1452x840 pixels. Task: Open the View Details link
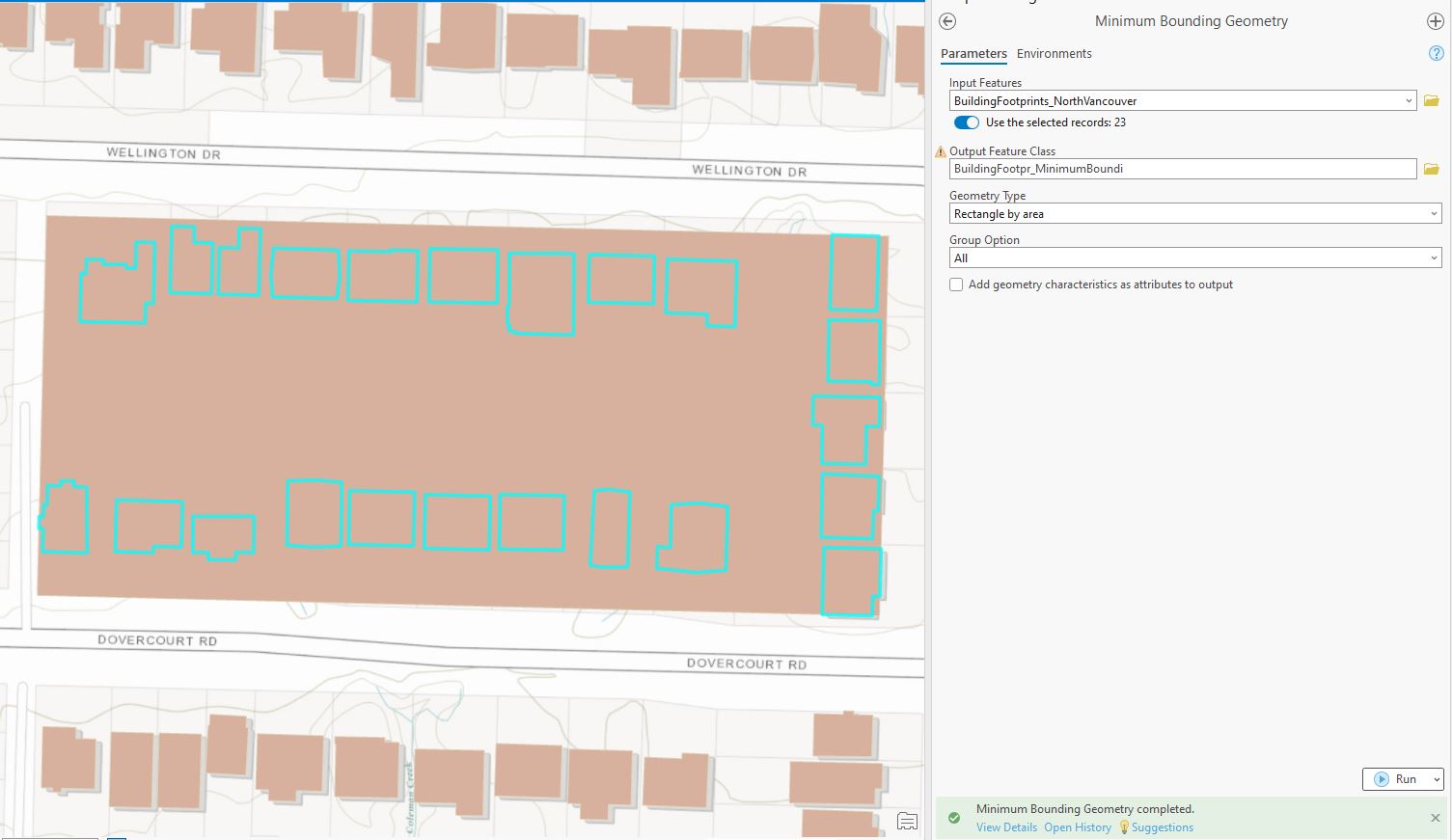coord(1006,826)
